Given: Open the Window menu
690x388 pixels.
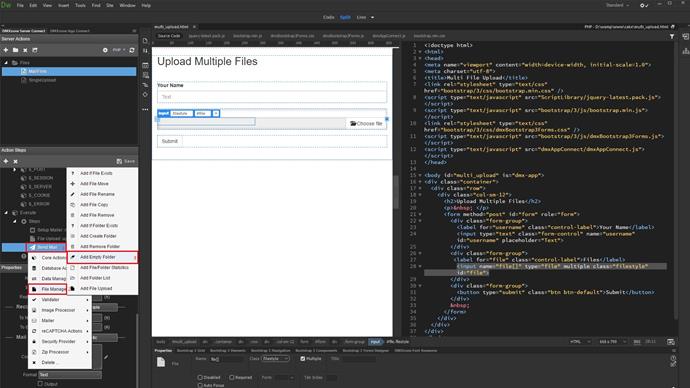Looking at the screenshot, I should (128, 5).
